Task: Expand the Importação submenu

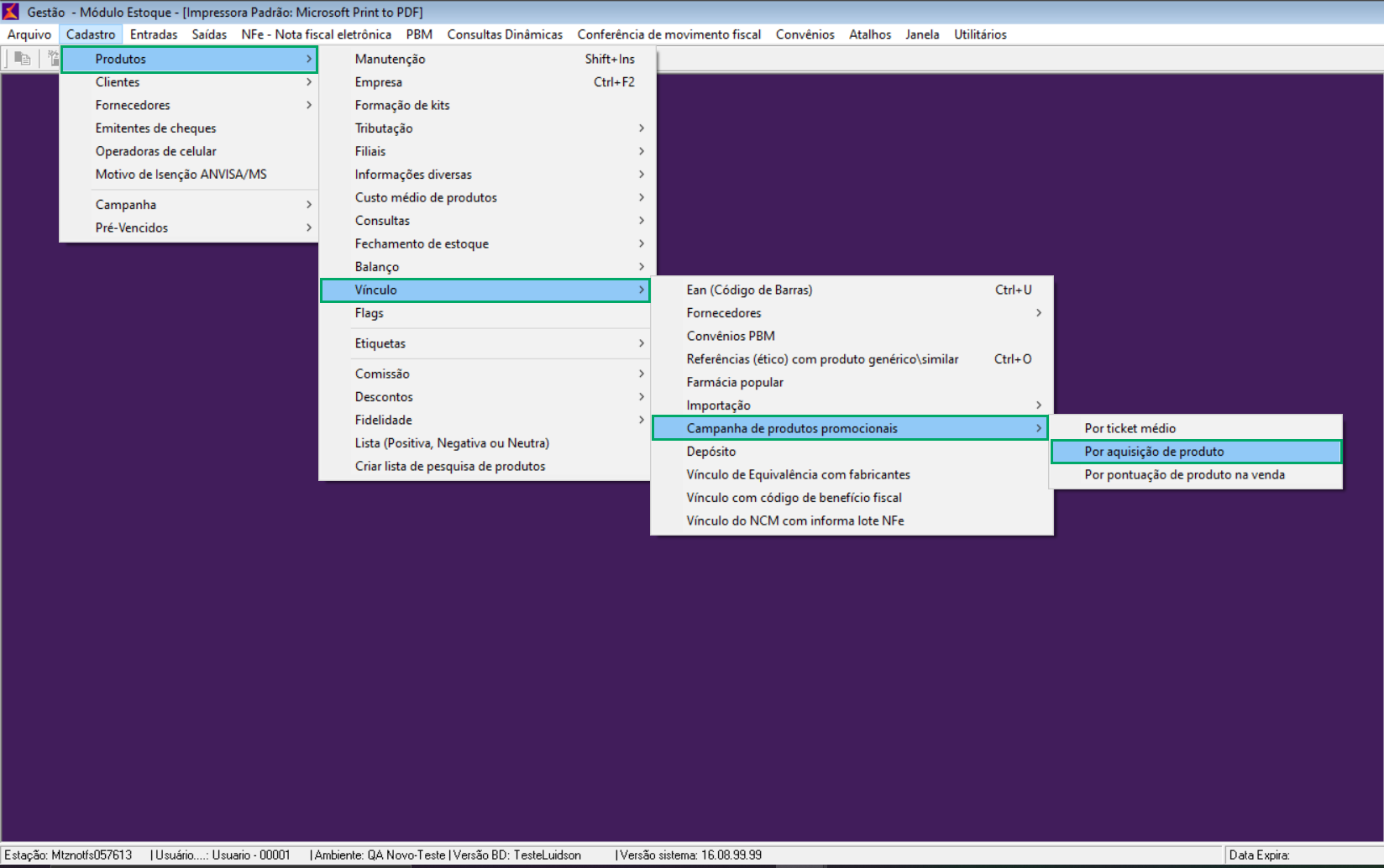Action: (851, 405)
